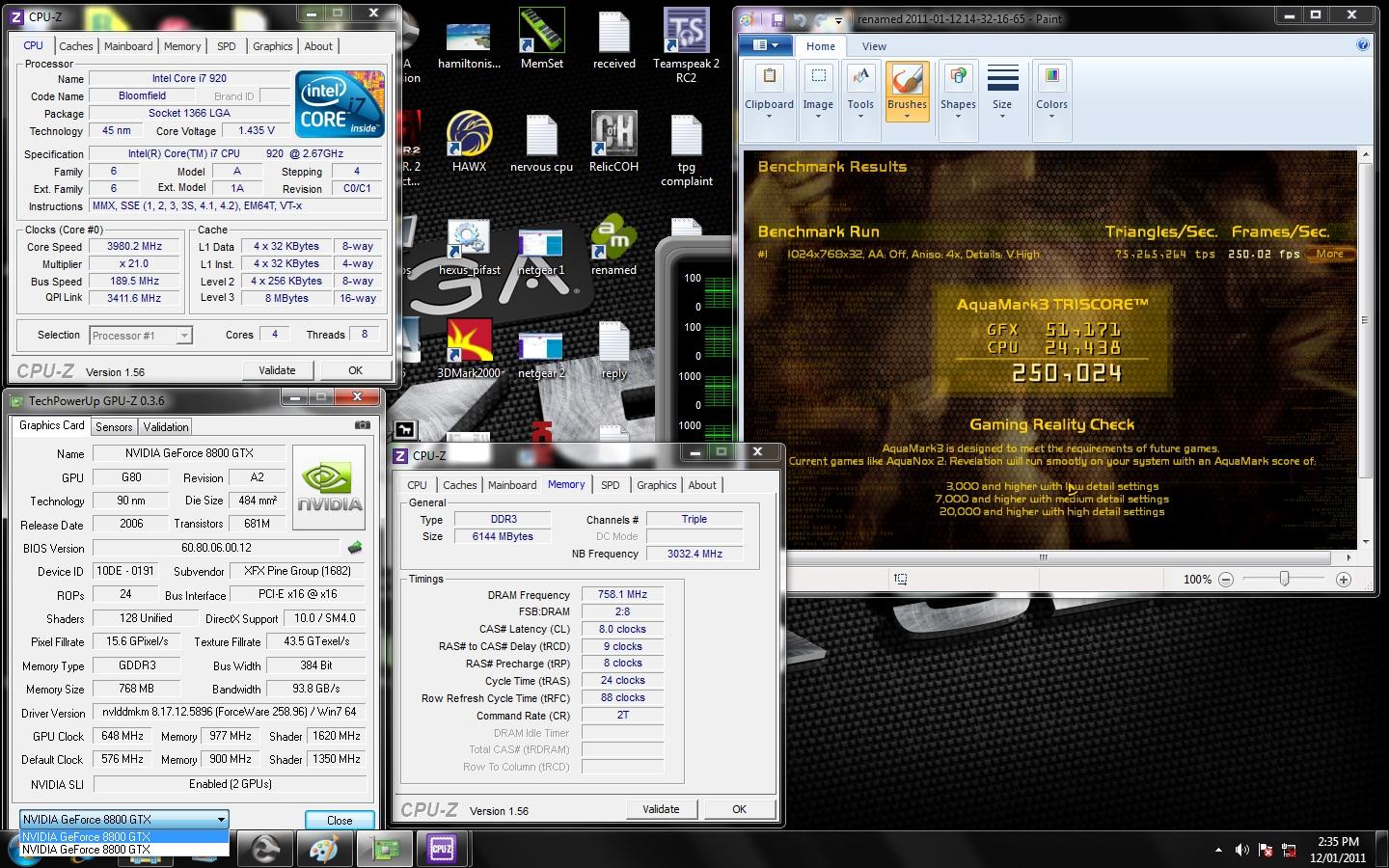
Task: Open the Processor #1 selection dropdown
Action: point(141,335)
